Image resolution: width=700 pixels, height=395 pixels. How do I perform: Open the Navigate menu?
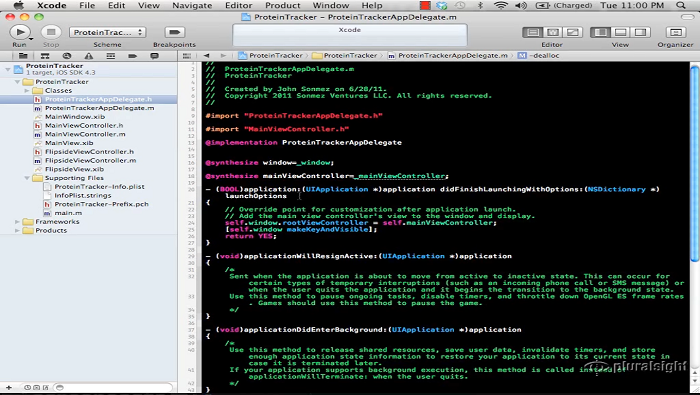coord(192,5)
